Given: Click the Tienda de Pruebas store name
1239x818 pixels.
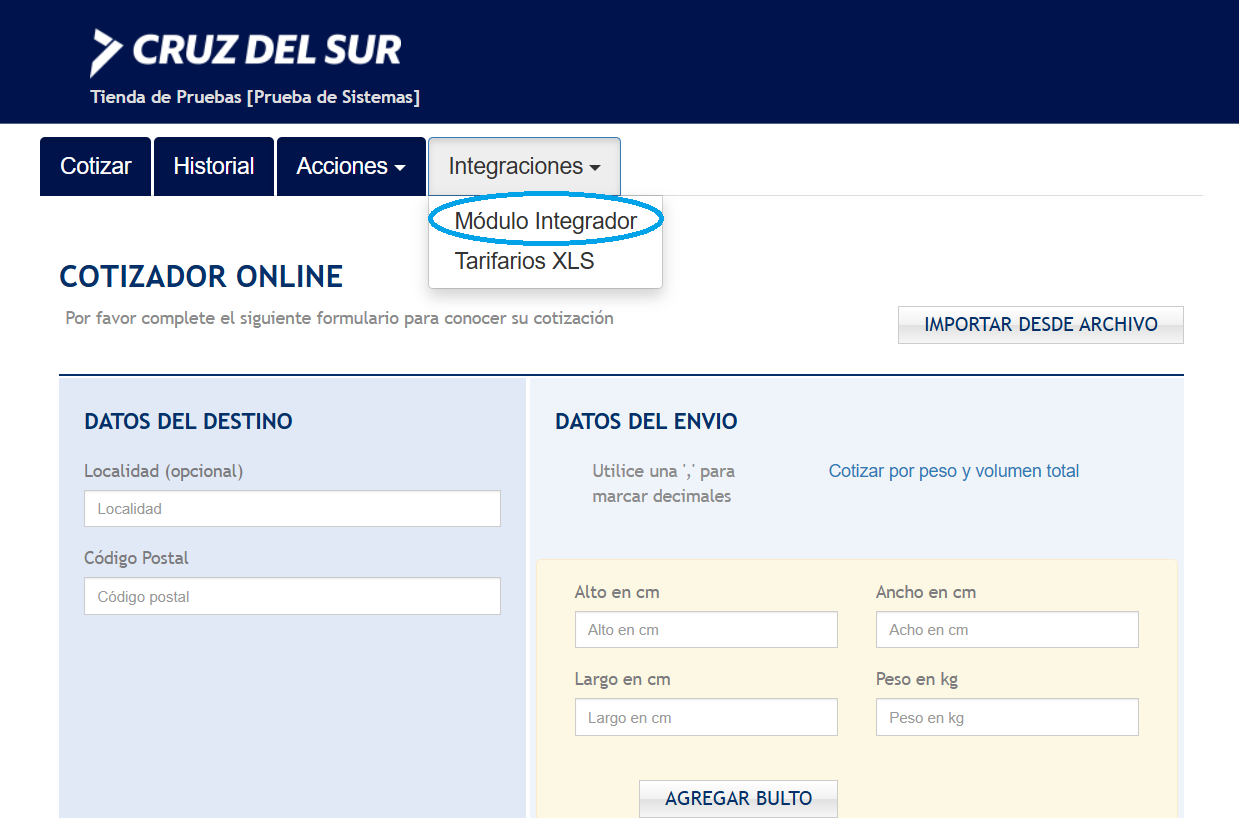Looking at the screenshot, I should (255, 98).
